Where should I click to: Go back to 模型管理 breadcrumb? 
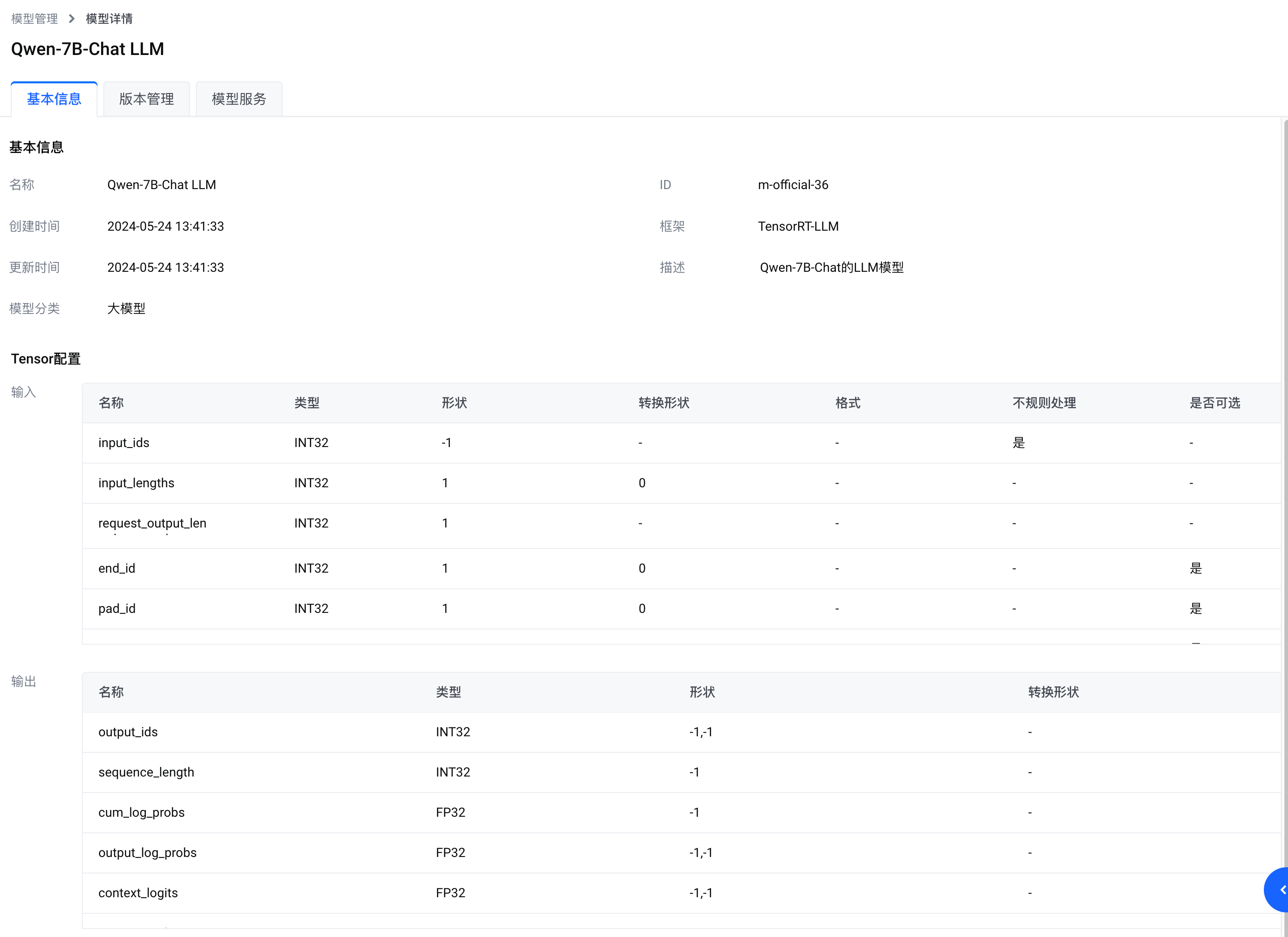34,19
